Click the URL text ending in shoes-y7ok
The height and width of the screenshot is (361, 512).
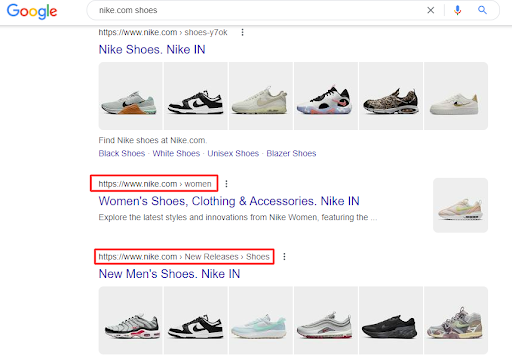tap(163, 32)
